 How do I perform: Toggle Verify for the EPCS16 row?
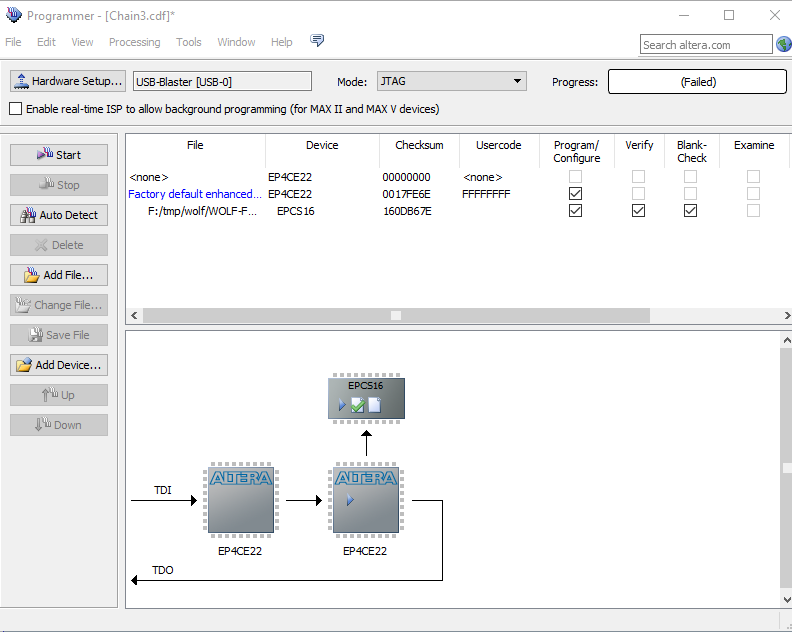(x=638, y=211)
